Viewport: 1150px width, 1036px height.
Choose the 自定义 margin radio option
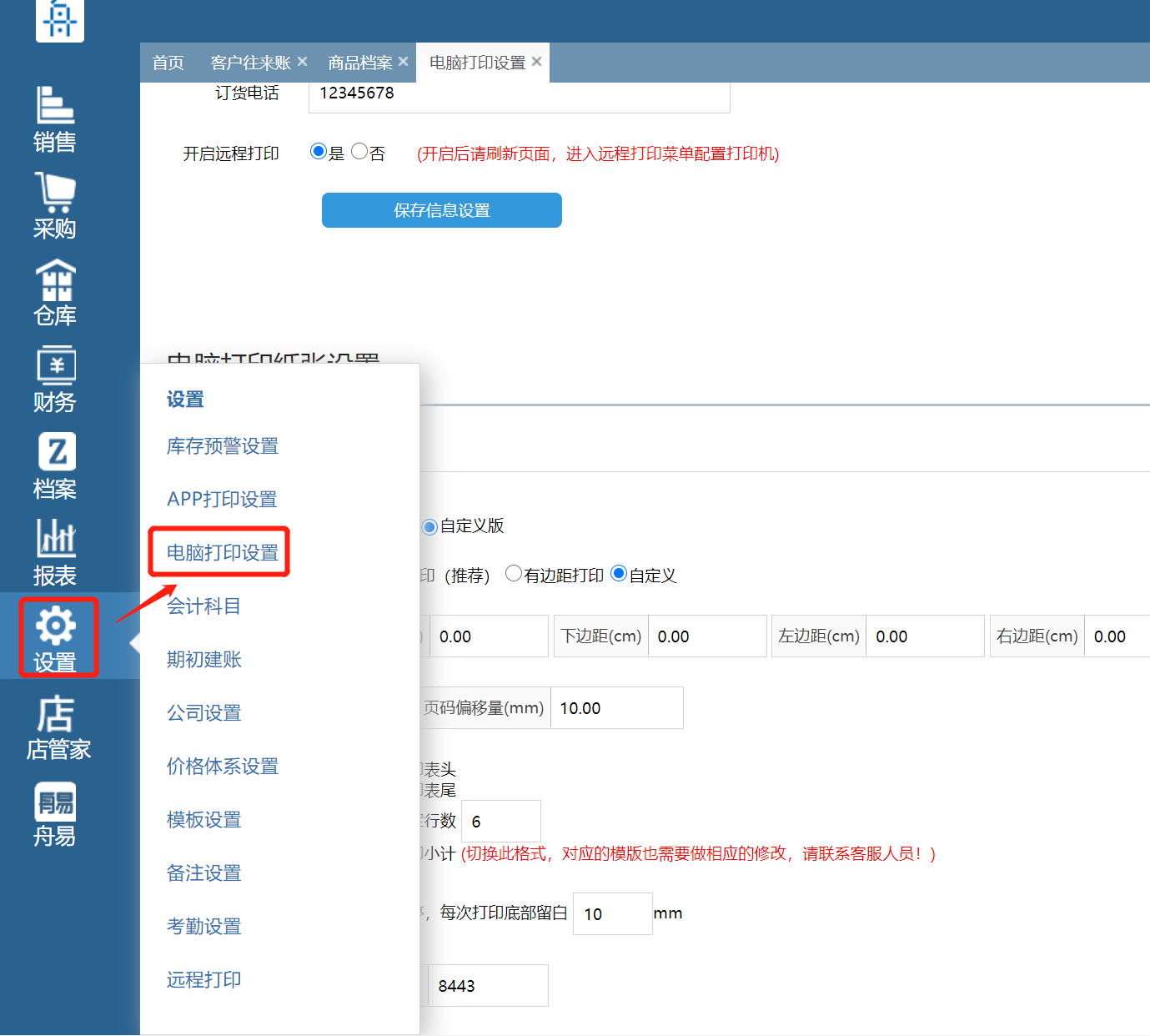(x=619, y=574)
